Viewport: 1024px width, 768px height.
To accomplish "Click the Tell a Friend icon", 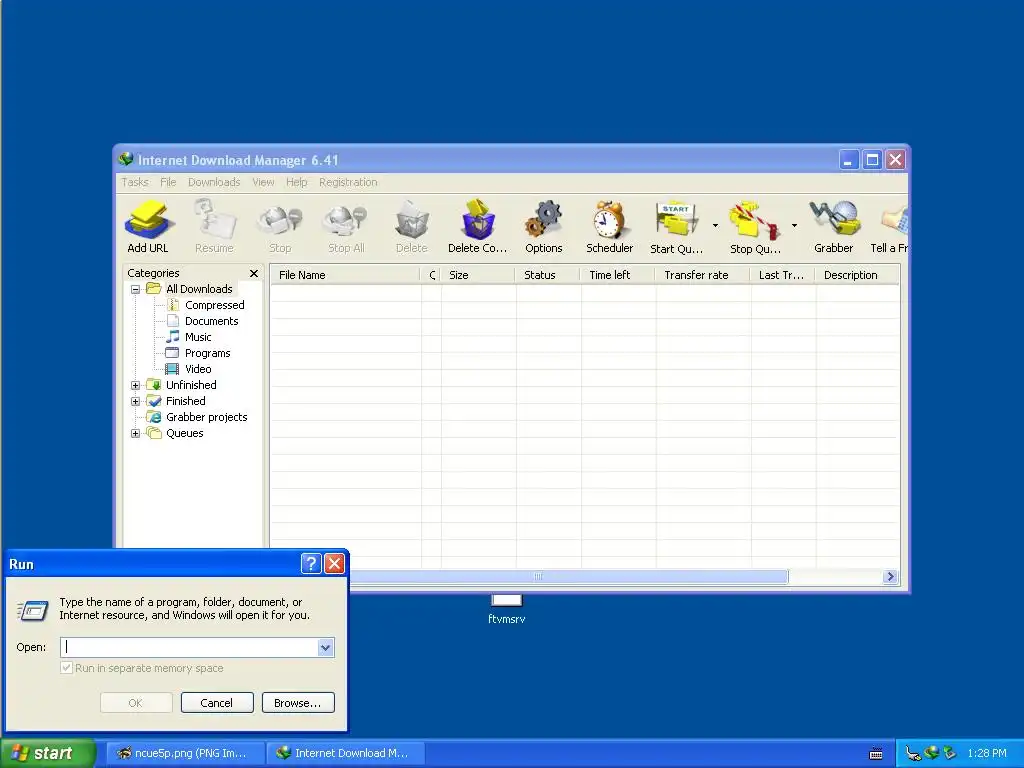I will (889, 227).
